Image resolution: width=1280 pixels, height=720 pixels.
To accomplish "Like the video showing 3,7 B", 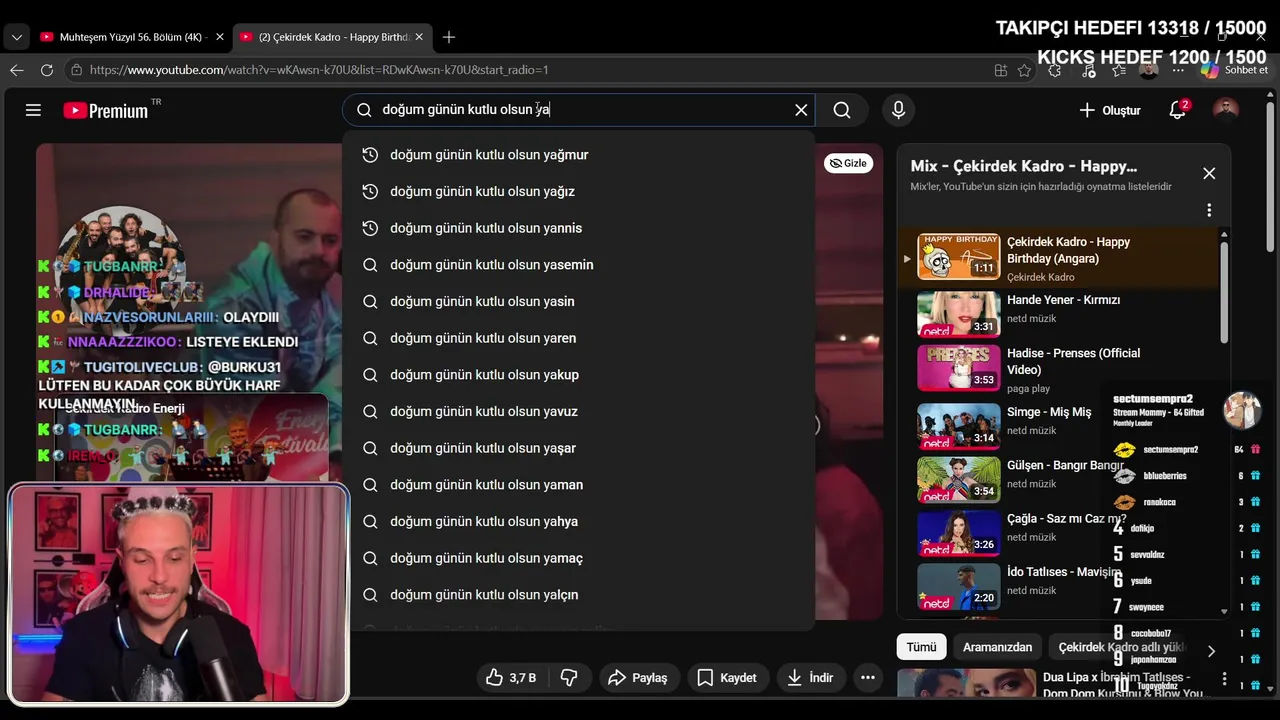I will (x=511, y=678).
